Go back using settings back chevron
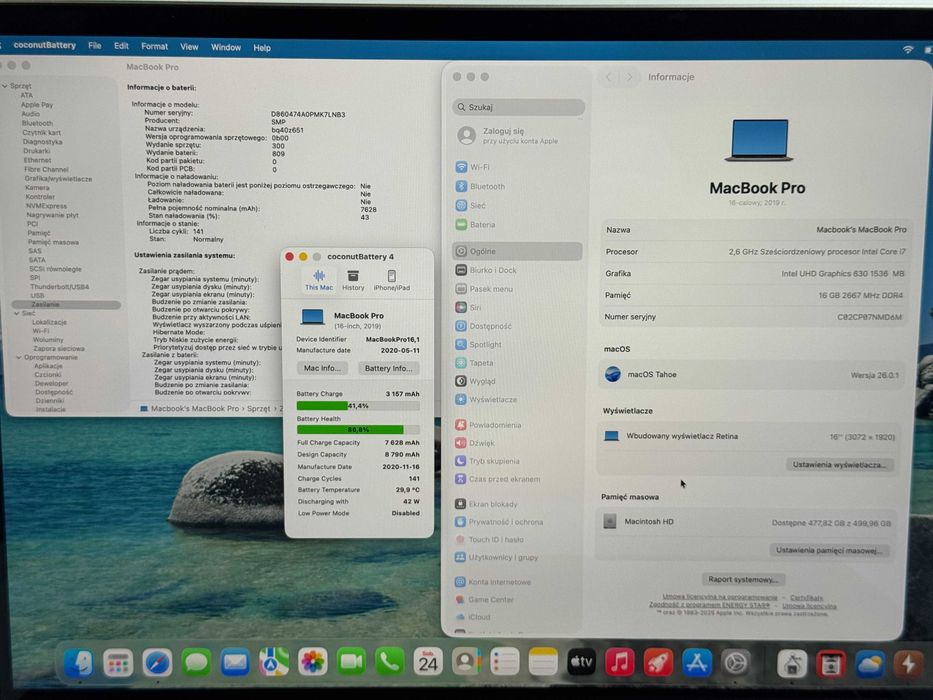This screenshot has width=933, height=700. point(609,77)
